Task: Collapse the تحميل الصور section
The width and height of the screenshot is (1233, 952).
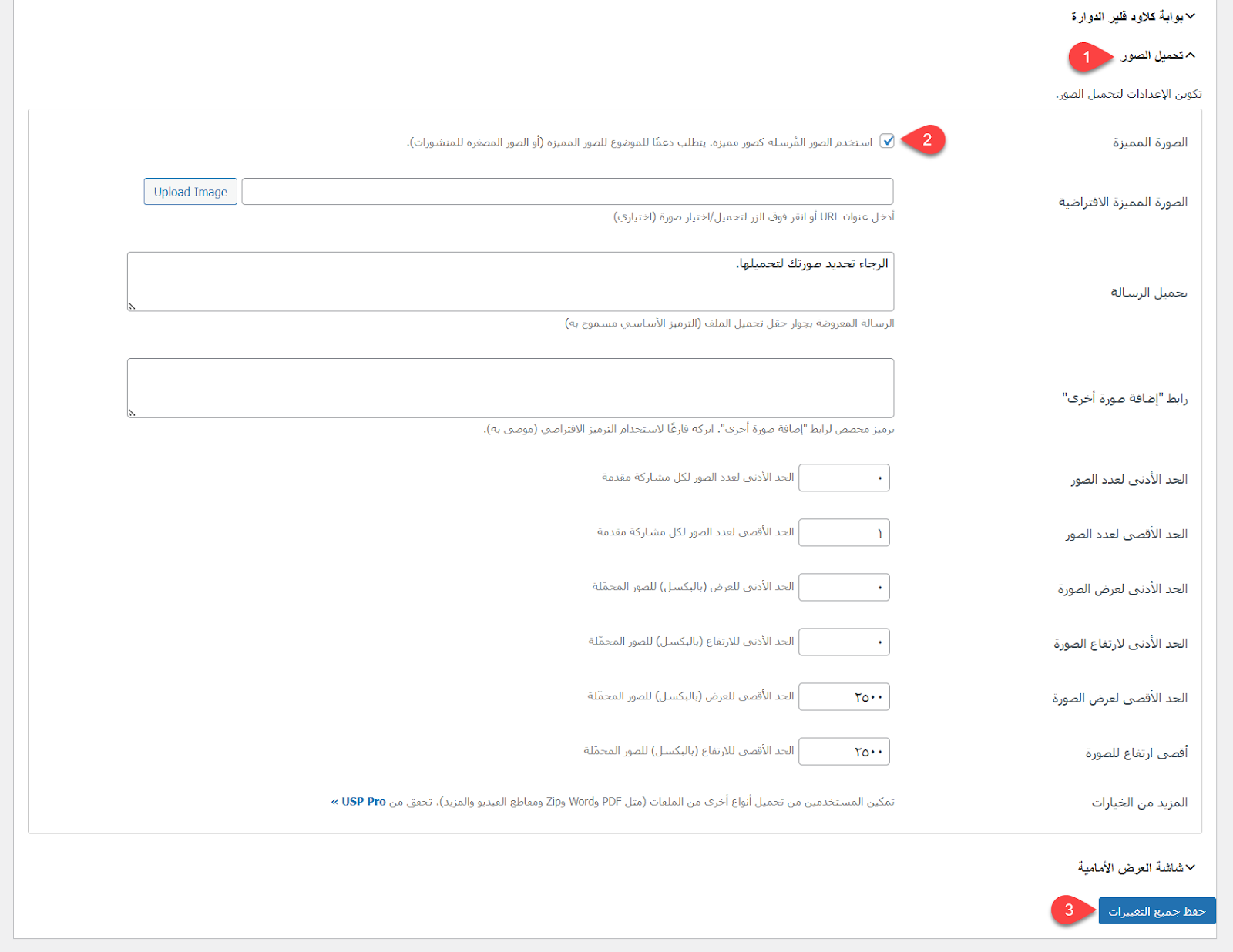Action: [x=1191, y=55]
